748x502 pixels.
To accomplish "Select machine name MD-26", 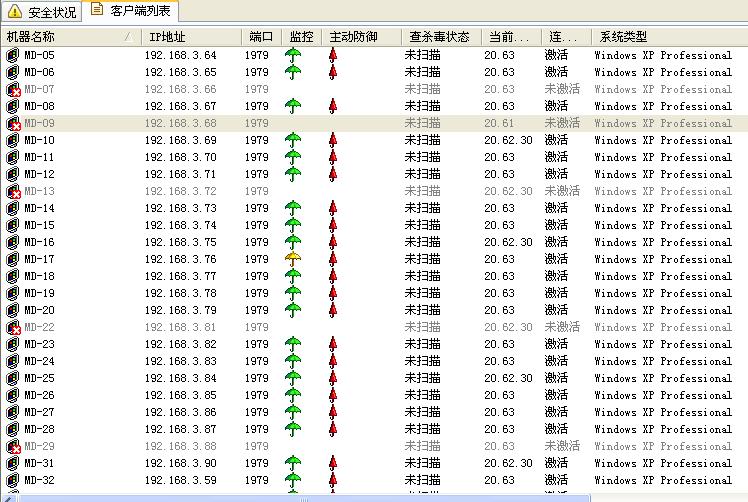I will tap(39, 395).
